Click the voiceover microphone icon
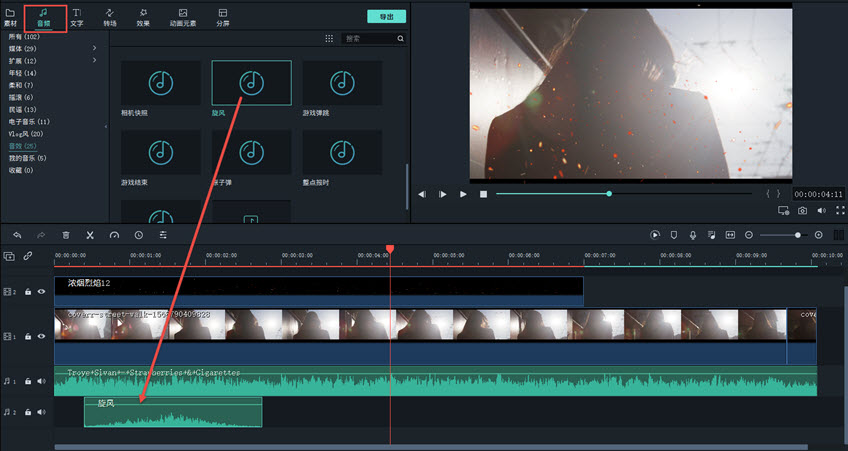Screen dimensions: 848x451 coord(692,235)
